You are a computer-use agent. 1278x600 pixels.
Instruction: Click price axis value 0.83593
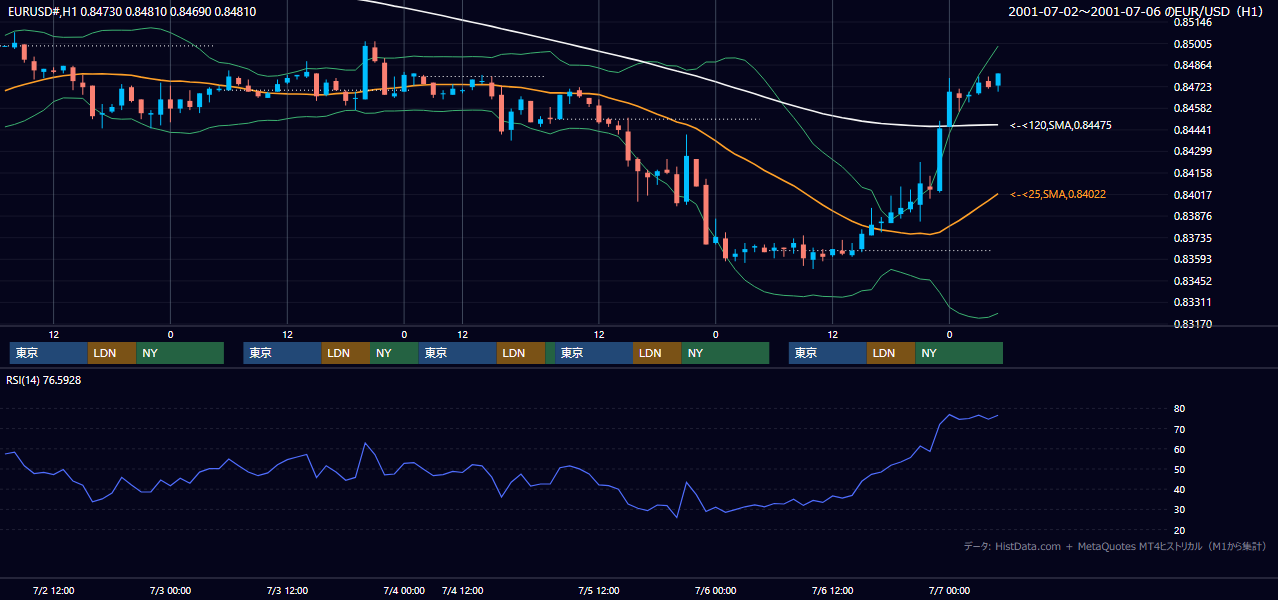coord(1192,259)
